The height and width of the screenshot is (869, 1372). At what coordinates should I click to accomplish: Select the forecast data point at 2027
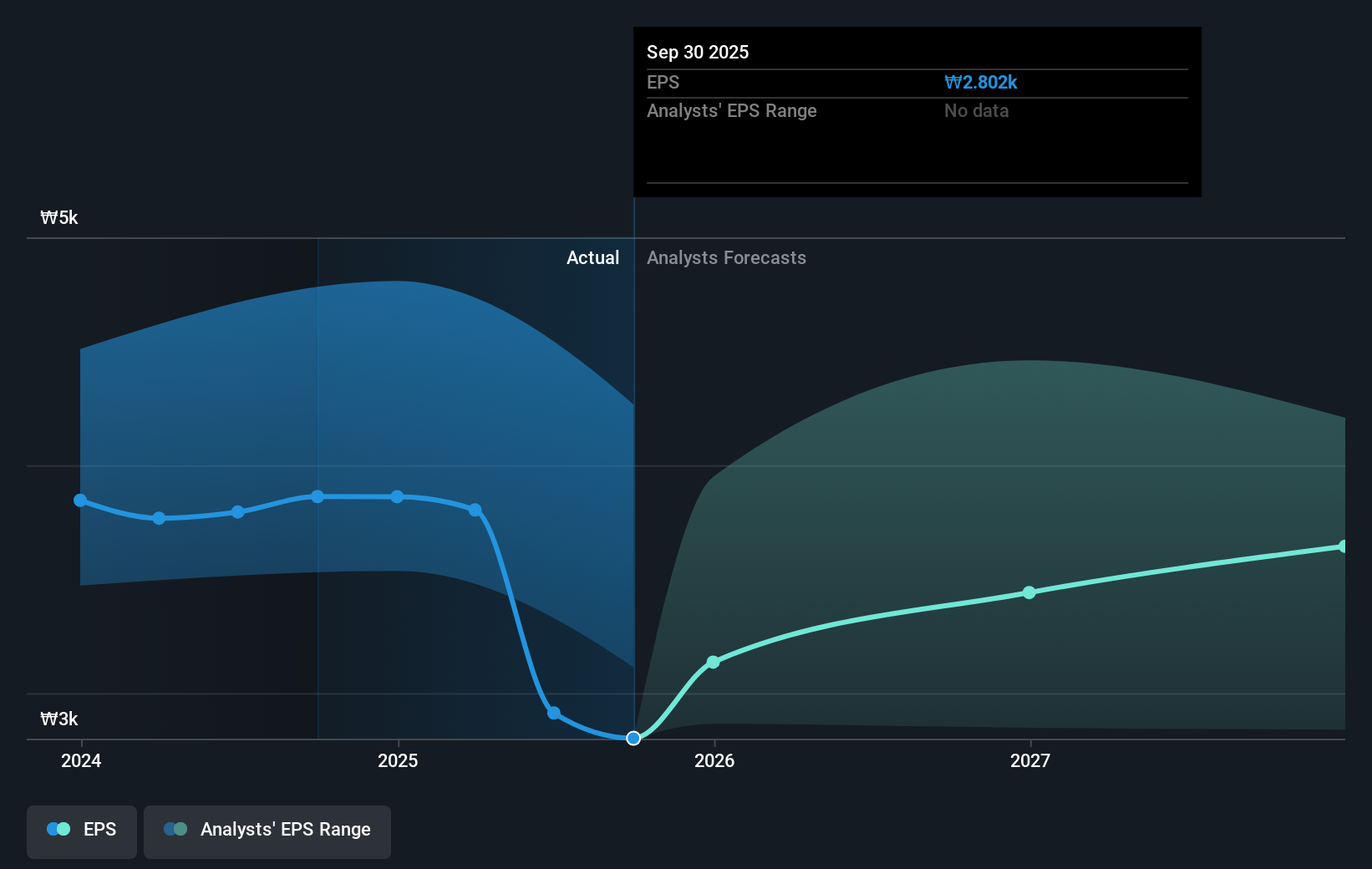click(x=1029, y=592)
